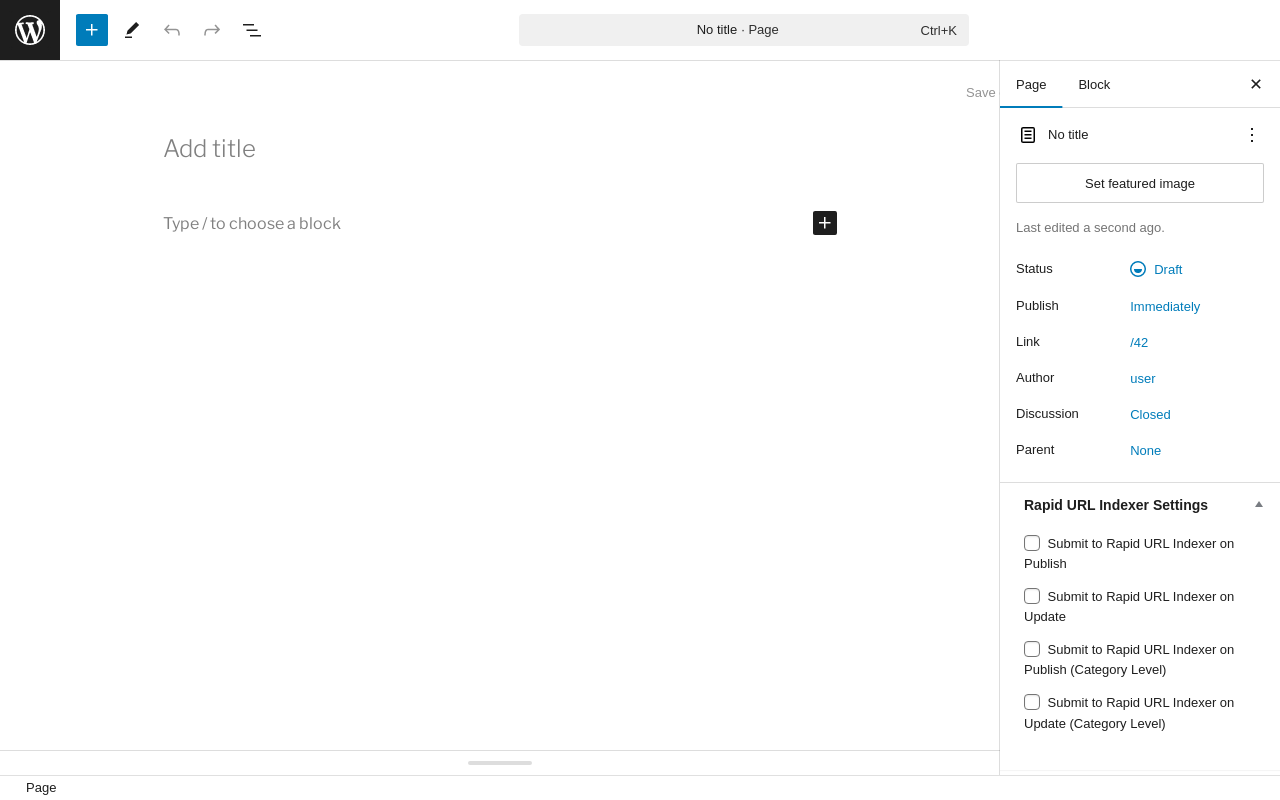Switch to the Block tab
This screenshot has height=800, width=1280.
pyautogui.click(x=1094, y=84)
